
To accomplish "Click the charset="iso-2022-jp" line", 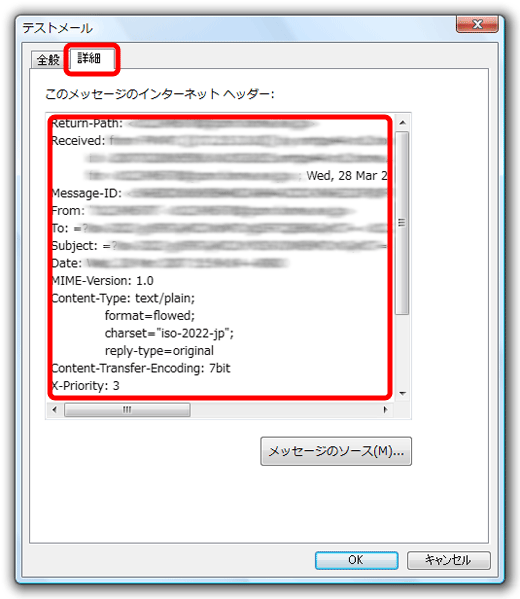I will tap(169, 333).
